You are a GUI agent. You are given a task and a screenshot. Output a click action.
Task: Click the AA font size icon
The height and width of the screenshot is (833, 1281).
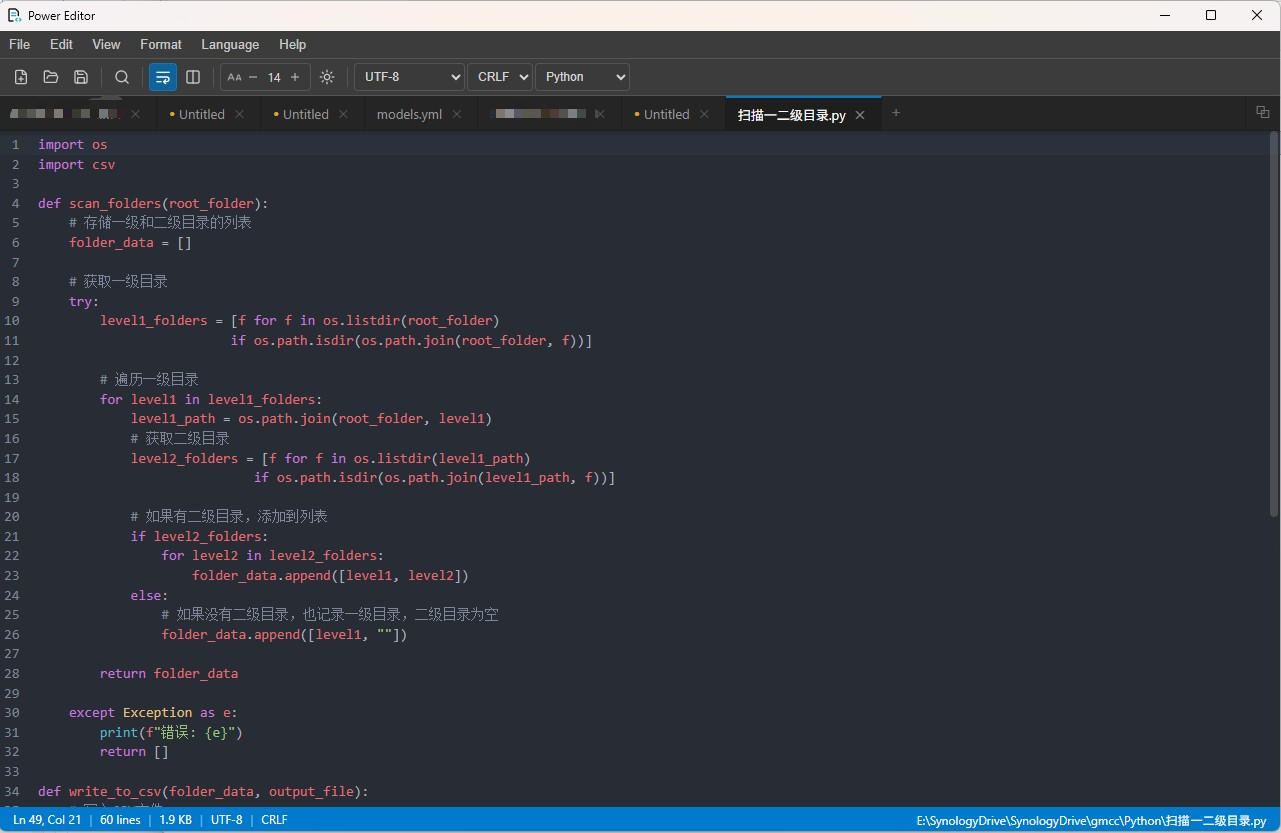point(234,77)
